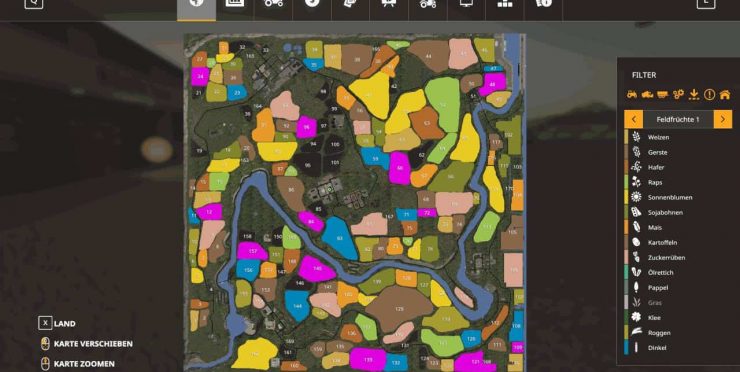Screen dimensions: 740x372
Task: Toggle the production gears filter icon
Action: [678, 94]
